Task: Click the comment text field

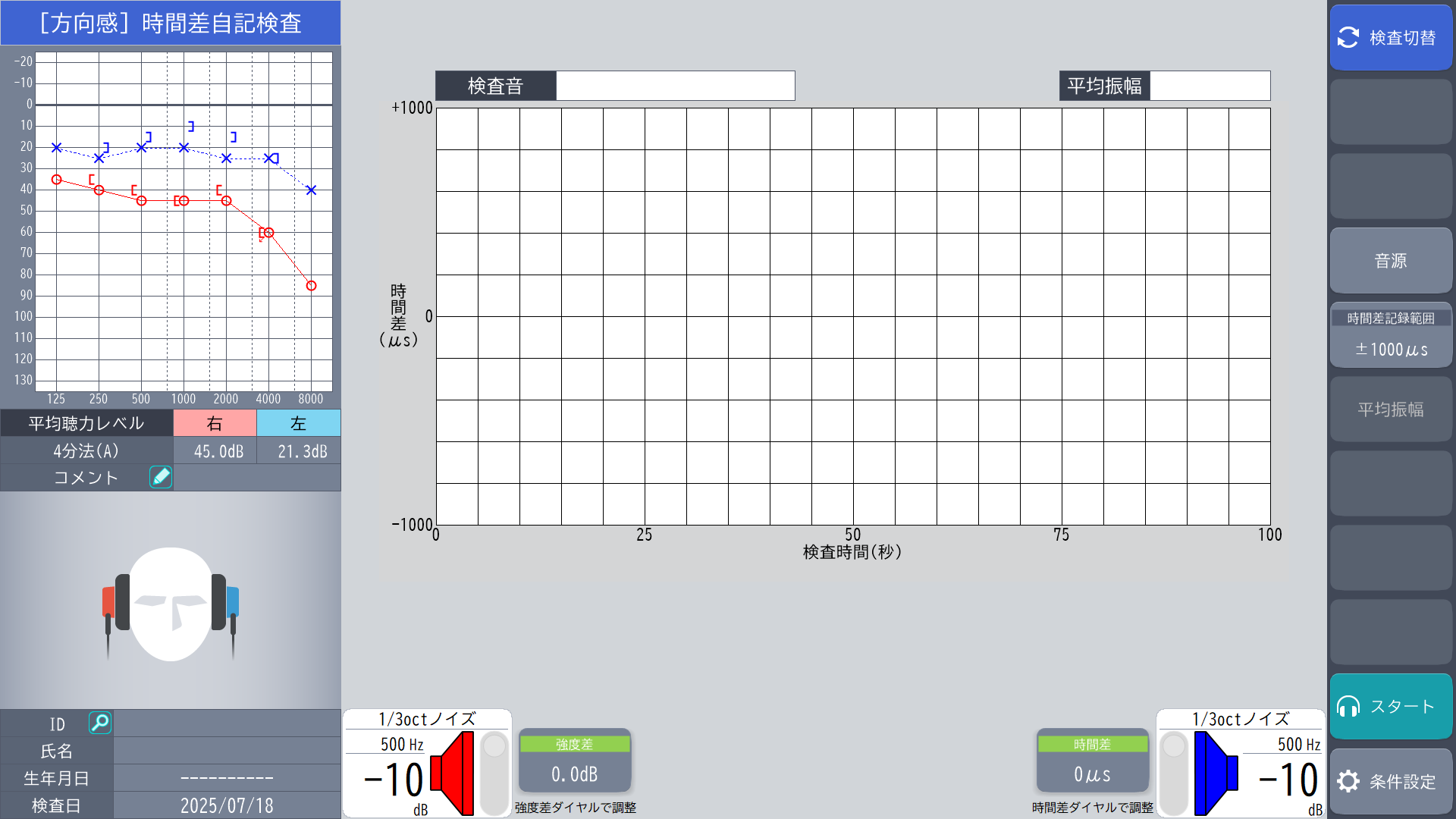Action: [x=257, y=478]
